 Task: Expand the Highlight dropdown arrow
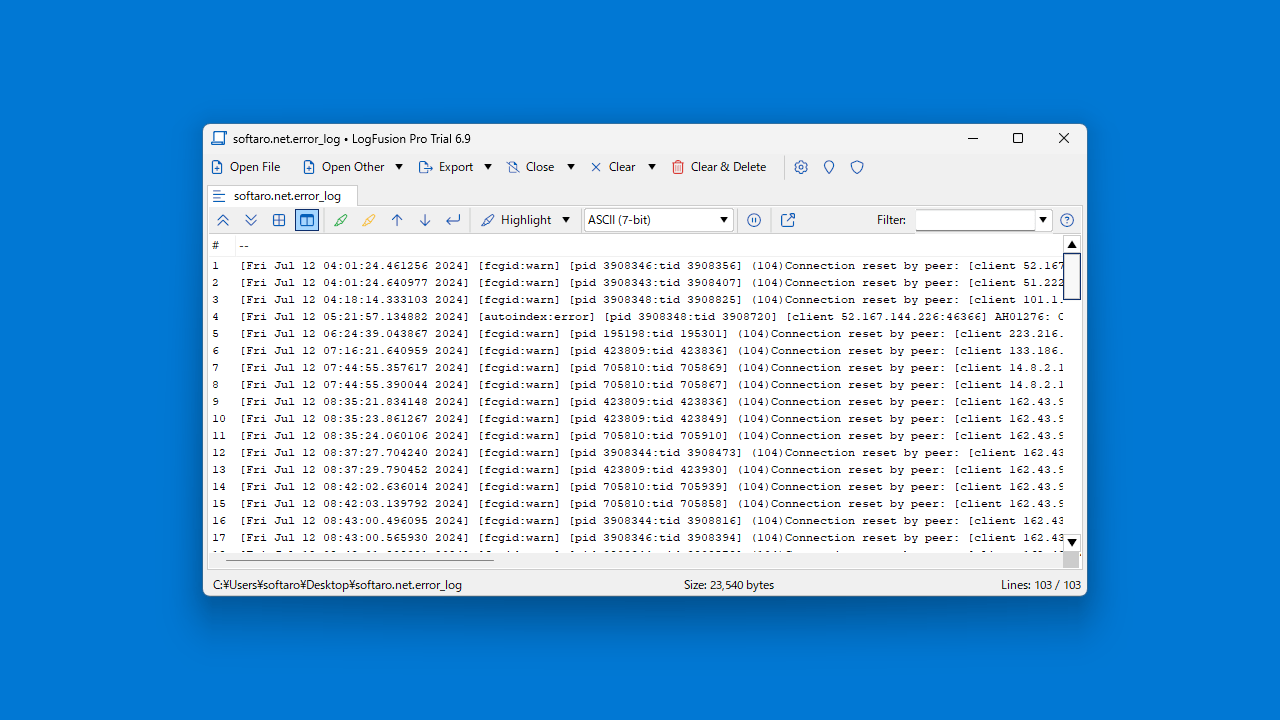point(566,220)
